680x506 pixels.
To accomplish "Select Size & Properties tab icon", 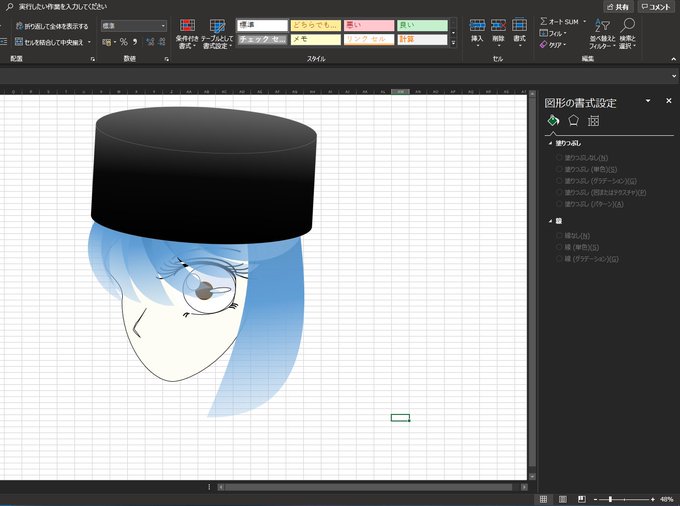I will click(x=593, y=121).
